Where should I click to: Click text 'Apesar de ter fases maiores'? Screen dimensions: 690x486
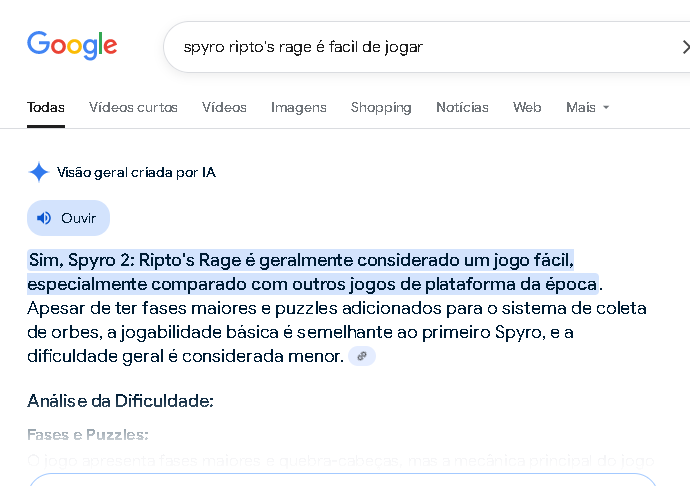tap(141, 308)
